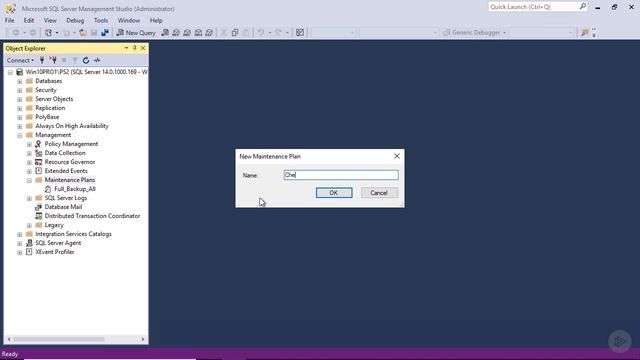Image resolution: width=640 pixels, height=360 pixels.
Task: Open the Window menu
Action: tap(129, 20)
